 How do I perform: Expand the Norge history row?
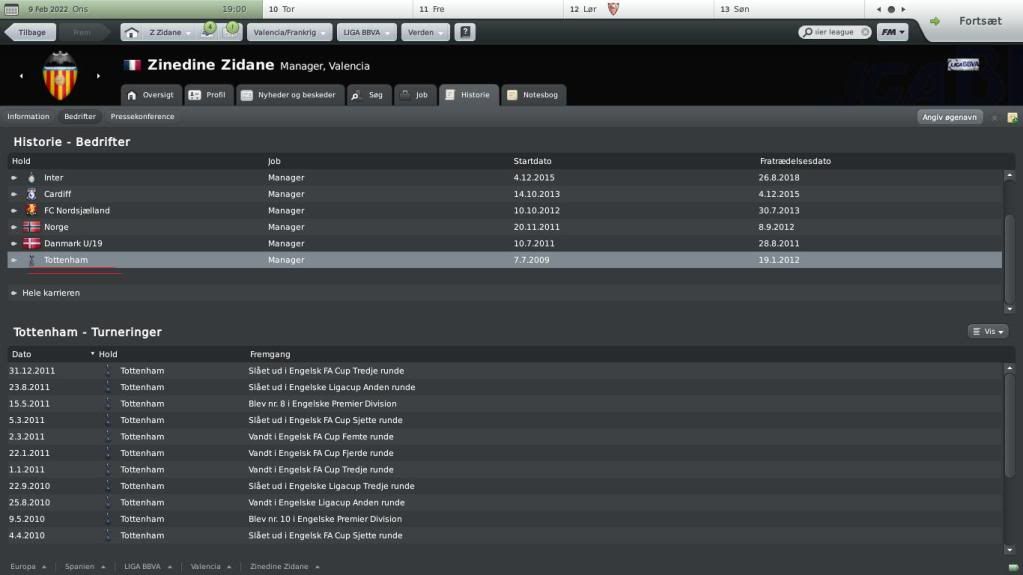pyautogui.click(x=14, y=227)
